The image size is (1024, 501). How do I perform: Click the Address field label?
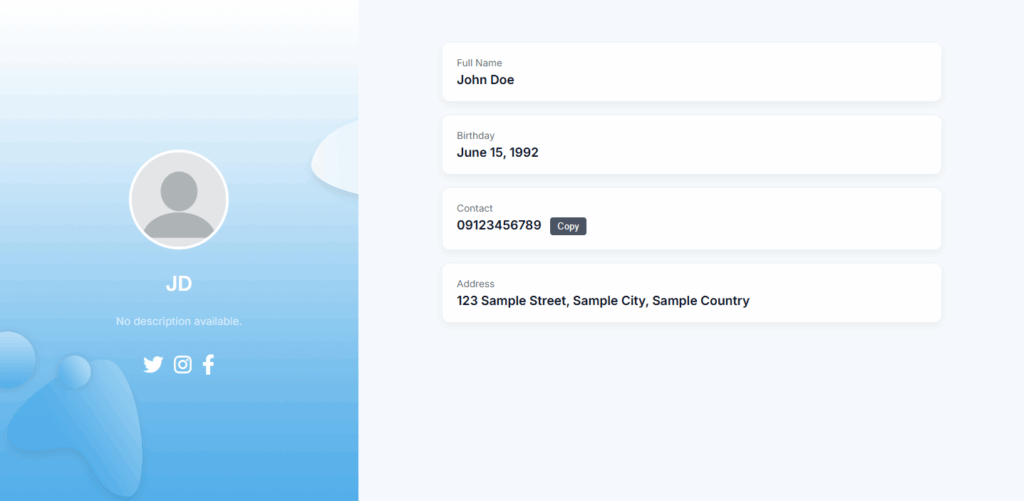coord(476,284)
